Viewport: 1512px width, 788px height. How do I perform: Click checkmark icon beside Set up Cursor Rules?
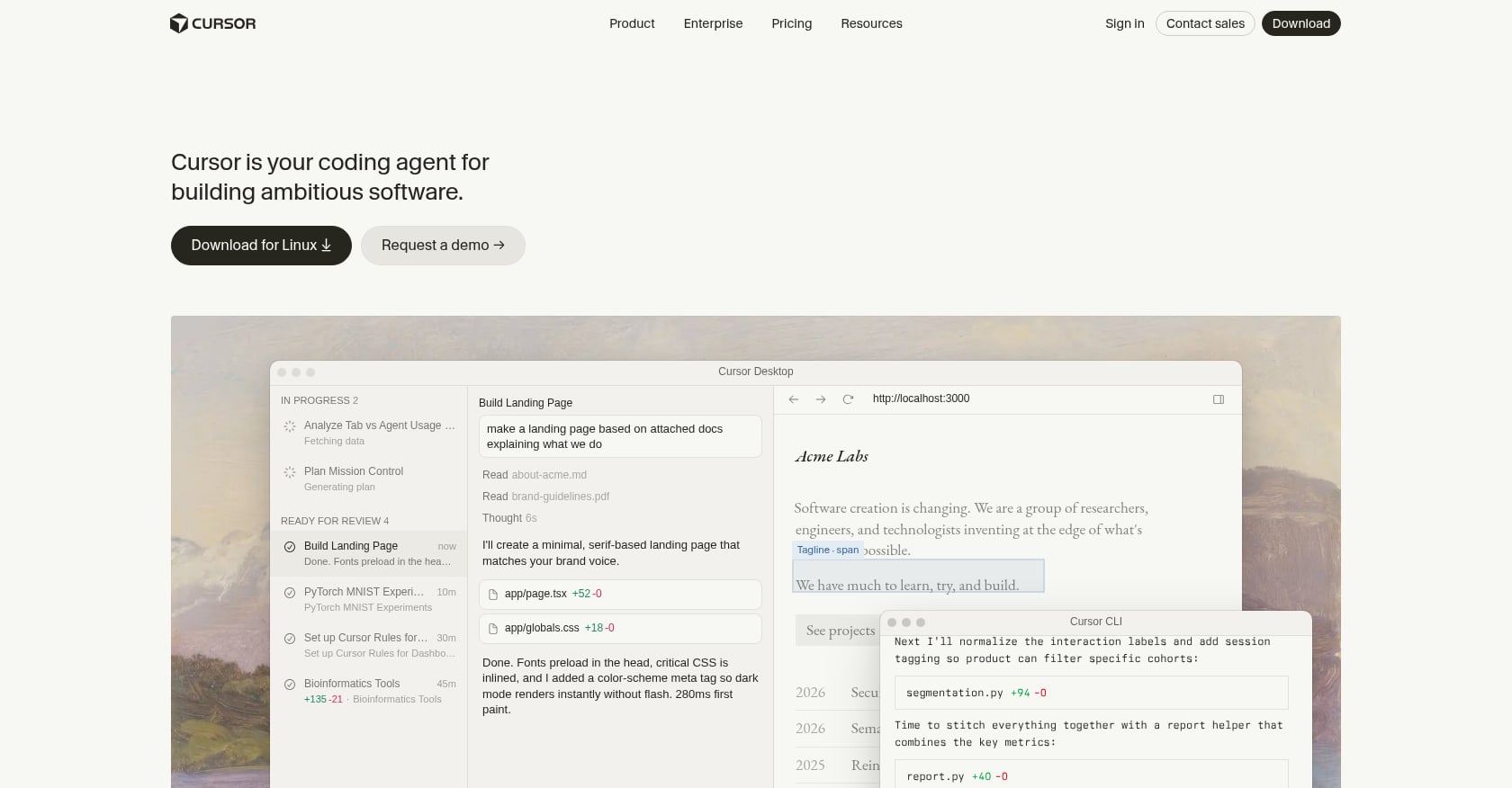290,639
